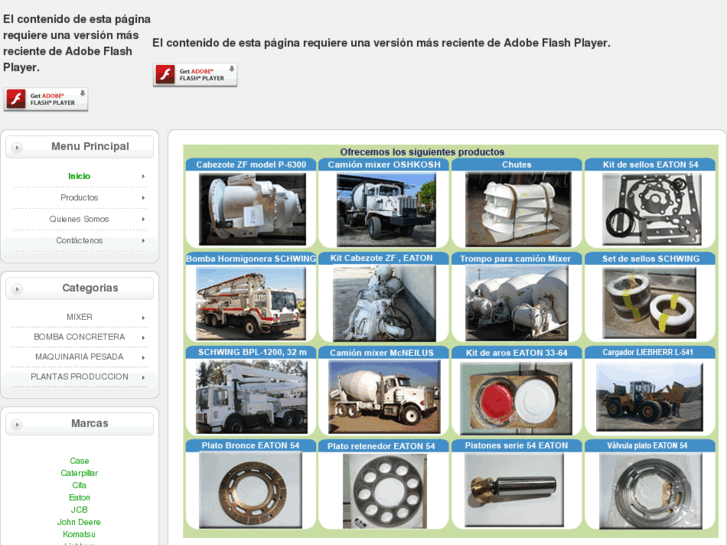Open the John Deere brand link
Screen dimensions: 727x545
79,522
